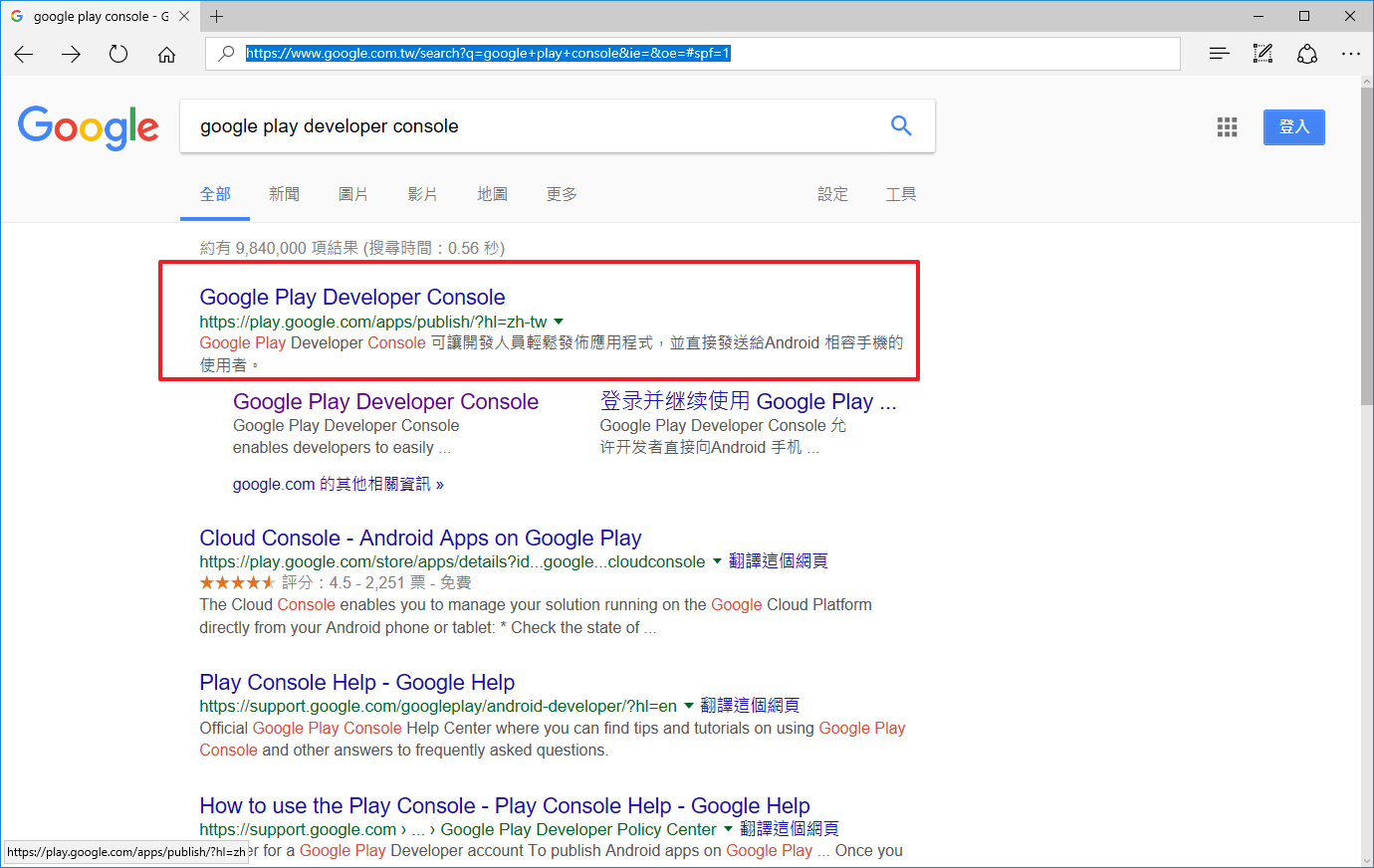Click the Google search magnifier button
The width and height of the screenshot is (1374, 868).
(901, 125)
